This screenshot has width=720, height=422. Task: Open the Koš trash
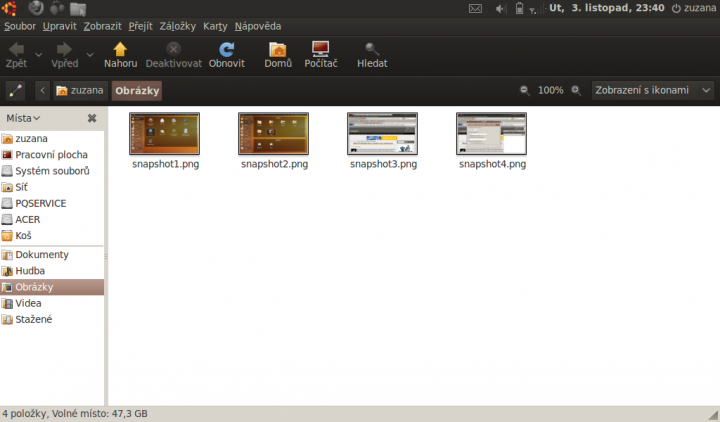click(x=52, y=236)
